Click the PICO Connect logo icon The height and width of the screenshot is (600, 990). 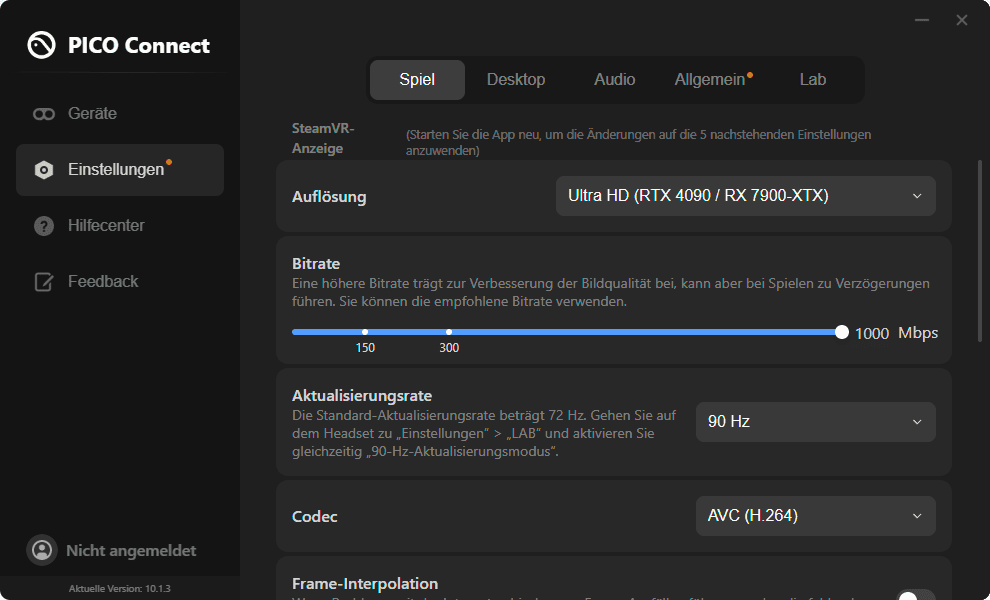pos(42,45)
